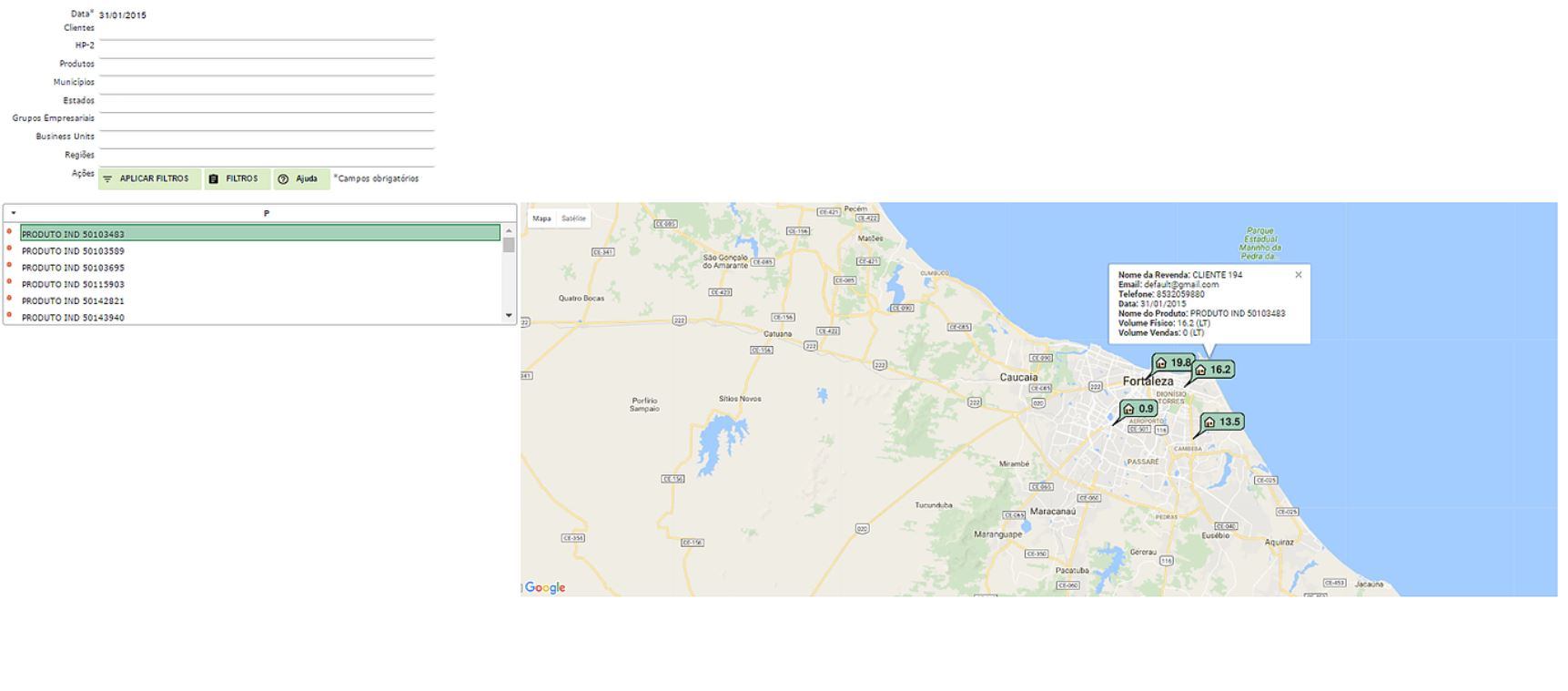The height and width of the screenshot is (691, 1568).
Task: Click the Google logo on the map
Action: [x=545, y=588]
